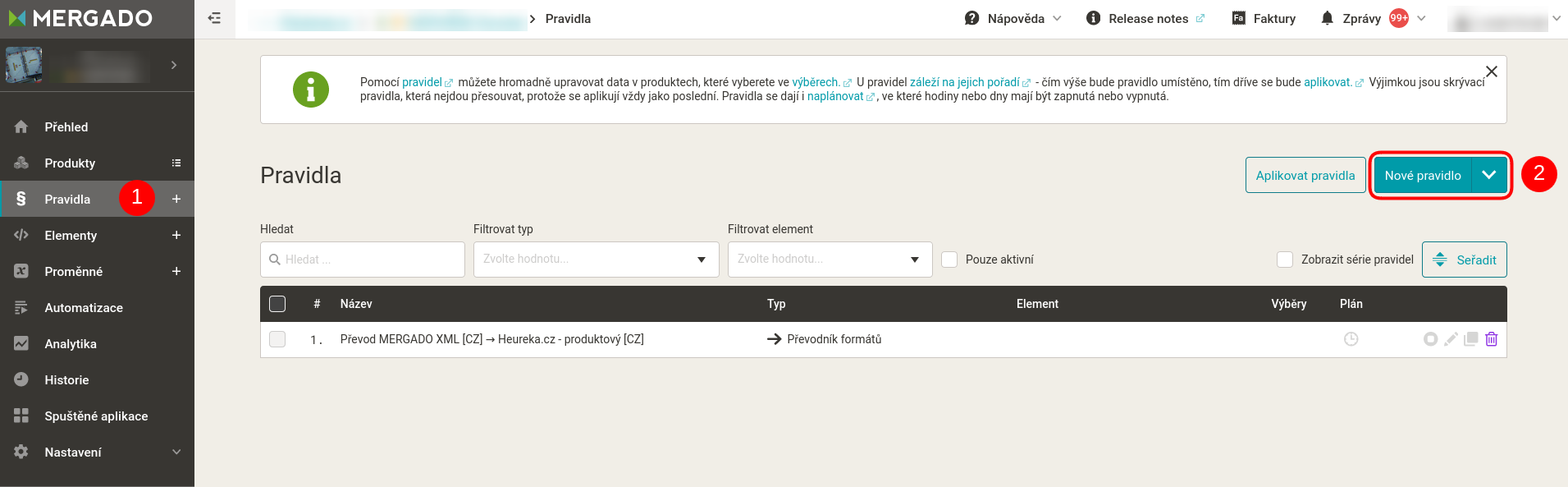Click the Seřadit sort button
This screenshot has width=1568, height=487.
tap(1464, 260)
